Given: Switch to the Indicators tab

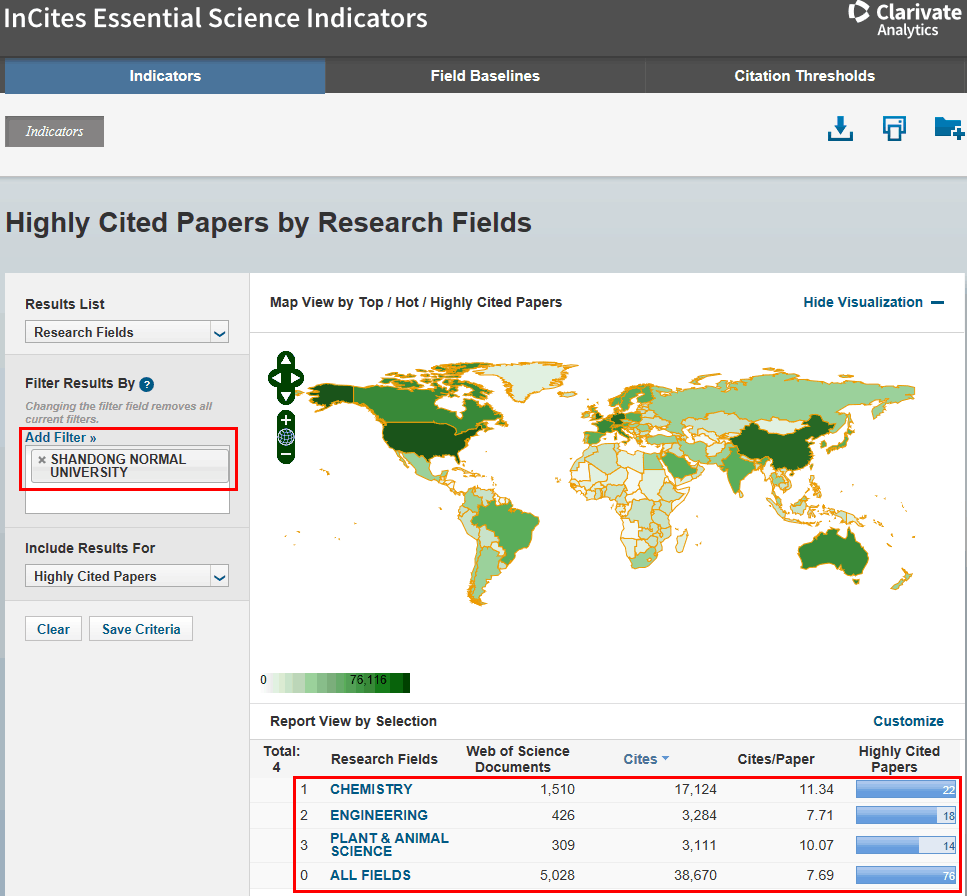Looking at the screenshot, I should tap(165, 76).
